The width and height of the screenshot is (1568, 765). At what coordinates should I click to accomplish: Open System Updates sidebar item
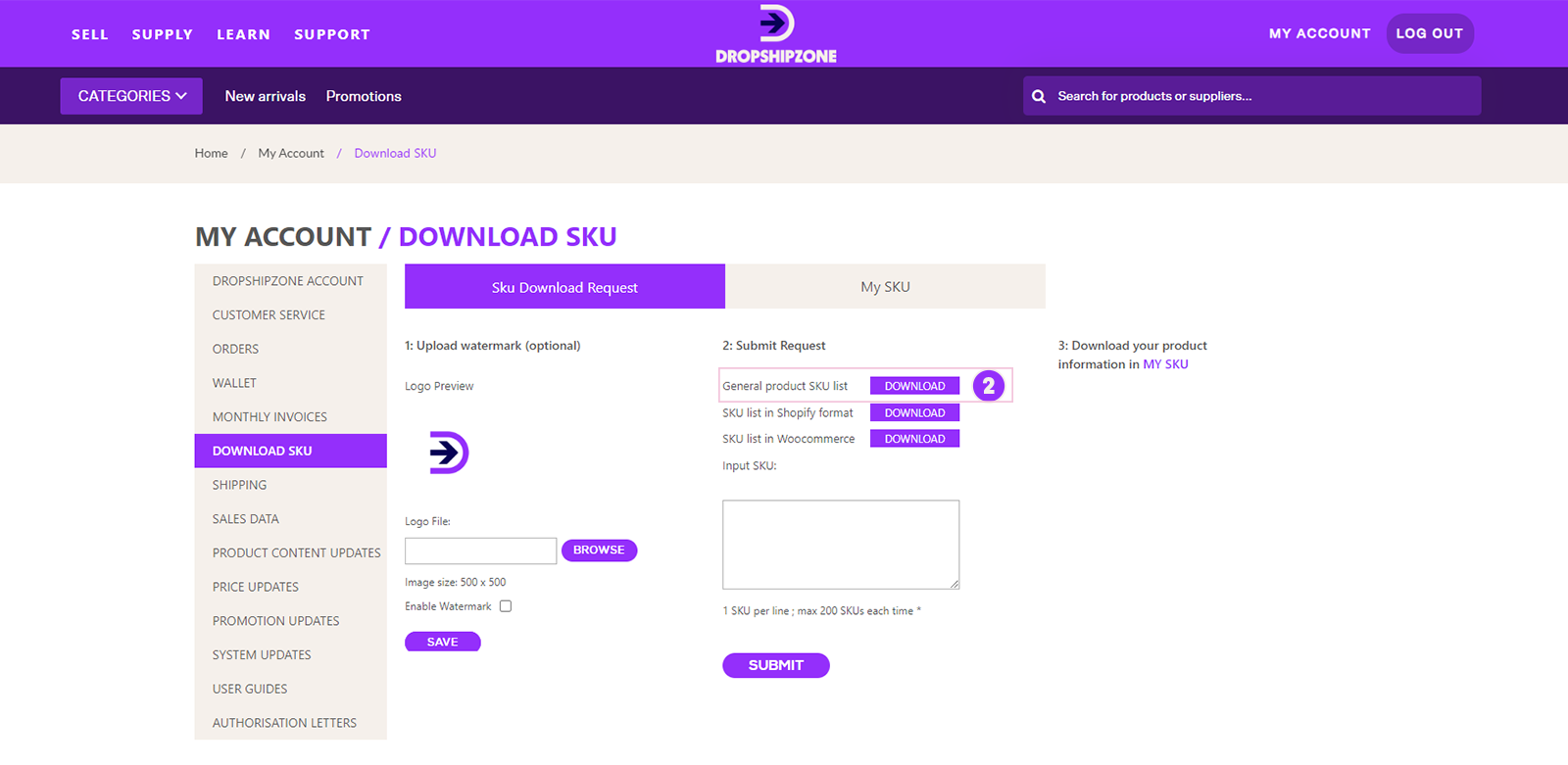click(290, 654)
